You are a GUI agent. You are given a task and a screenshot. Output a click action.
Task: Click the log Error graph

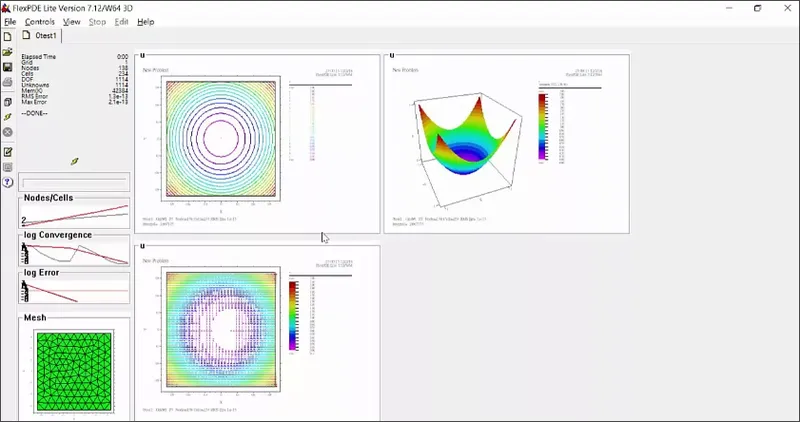coord(74,291)
